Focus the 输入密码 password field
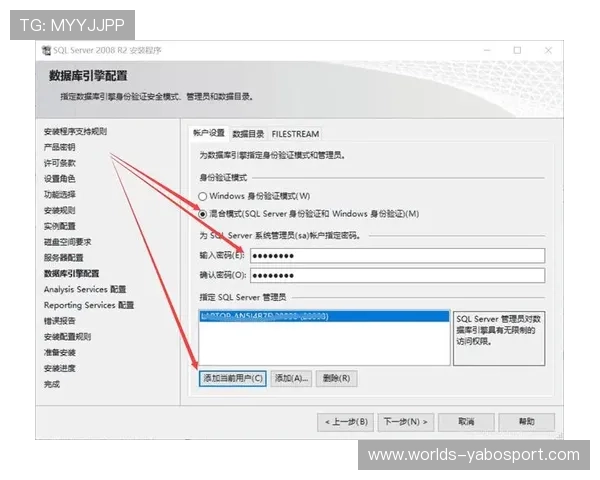 click(x=397, y=256)
